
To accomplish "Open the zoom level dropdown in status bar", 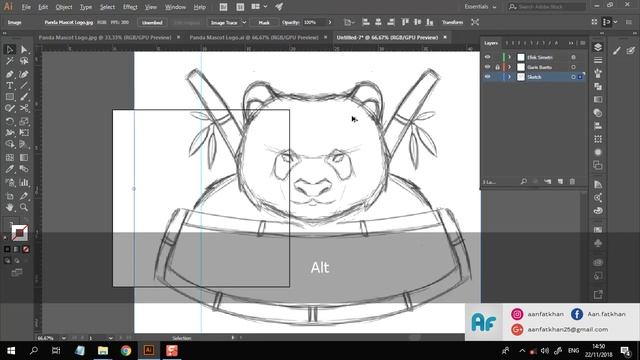I will click(x=64, y=338).
